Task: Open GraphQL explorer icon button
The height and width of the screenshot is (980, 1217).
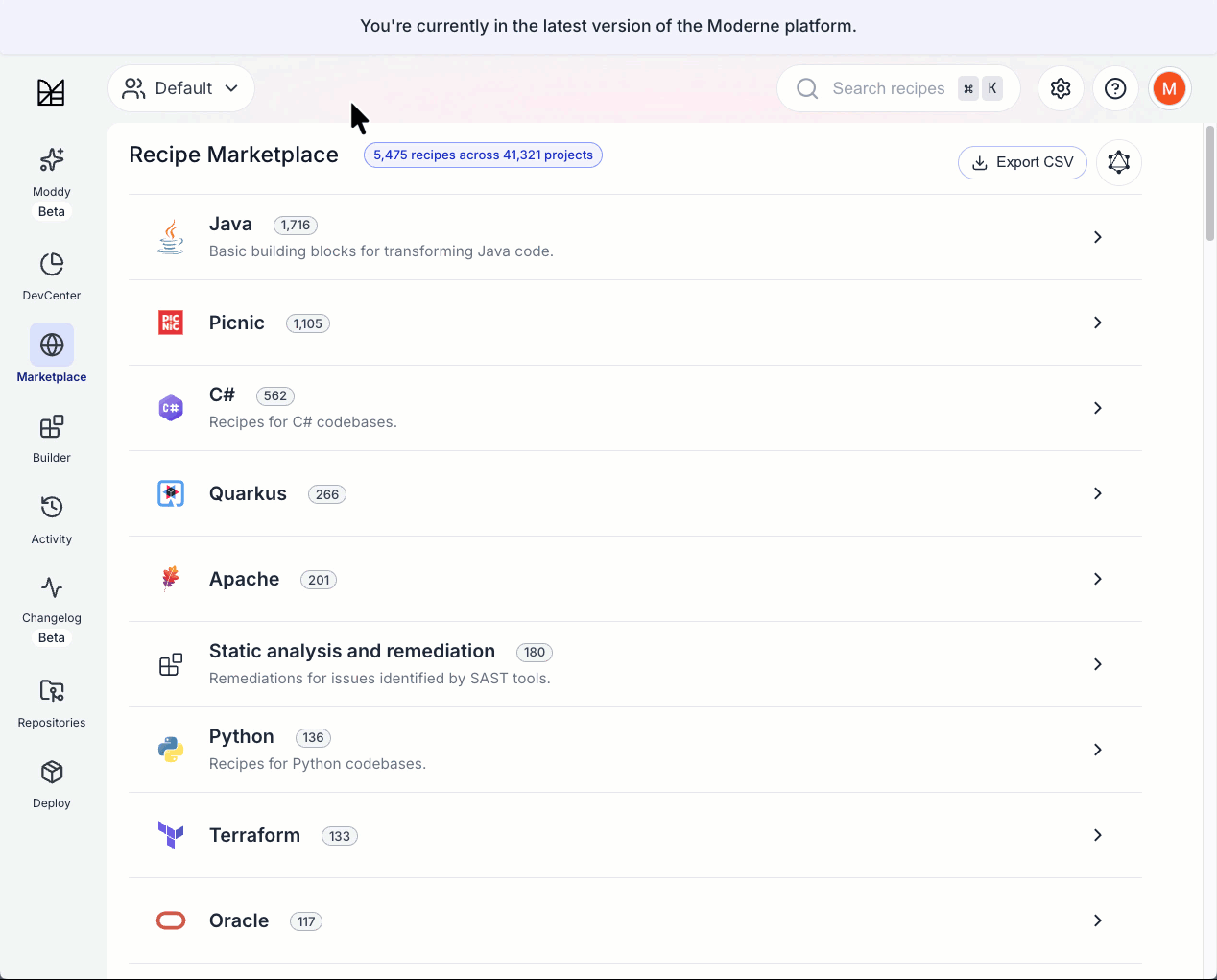Action: coord(1119,162)
